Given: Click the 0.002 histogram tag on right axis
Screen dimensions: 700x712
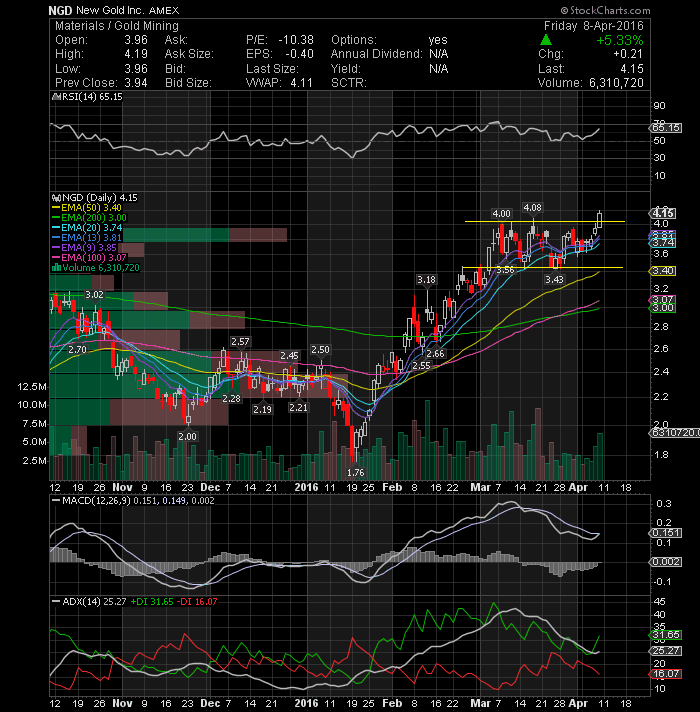Looking at the screenshot, I should tap(665, 562).
